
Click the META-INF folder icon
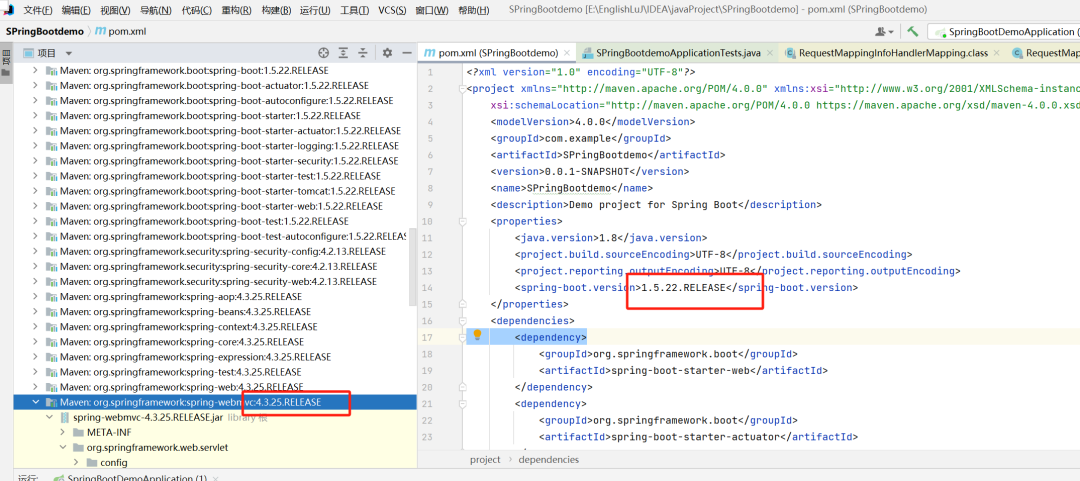coord(78,433)
